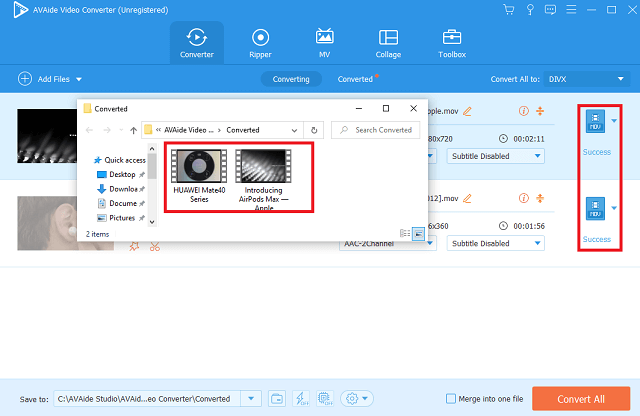This screenshot has height=416, width=640.
Task: Open second video's Subtitle Disabled dropdown
Action: [x=496, y=243]
